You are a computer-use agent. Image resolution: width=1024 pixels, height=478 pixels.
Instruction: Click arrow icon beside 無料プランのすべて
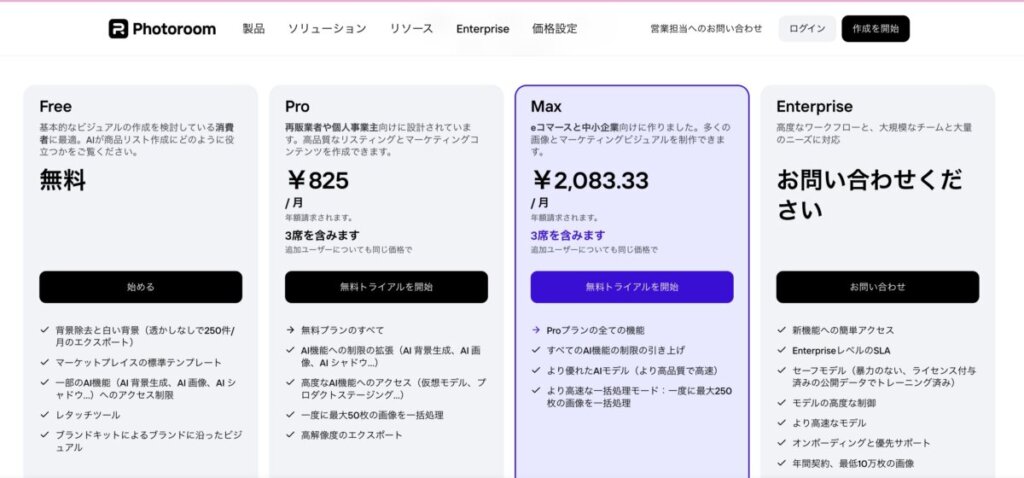[x=290, y=330]
